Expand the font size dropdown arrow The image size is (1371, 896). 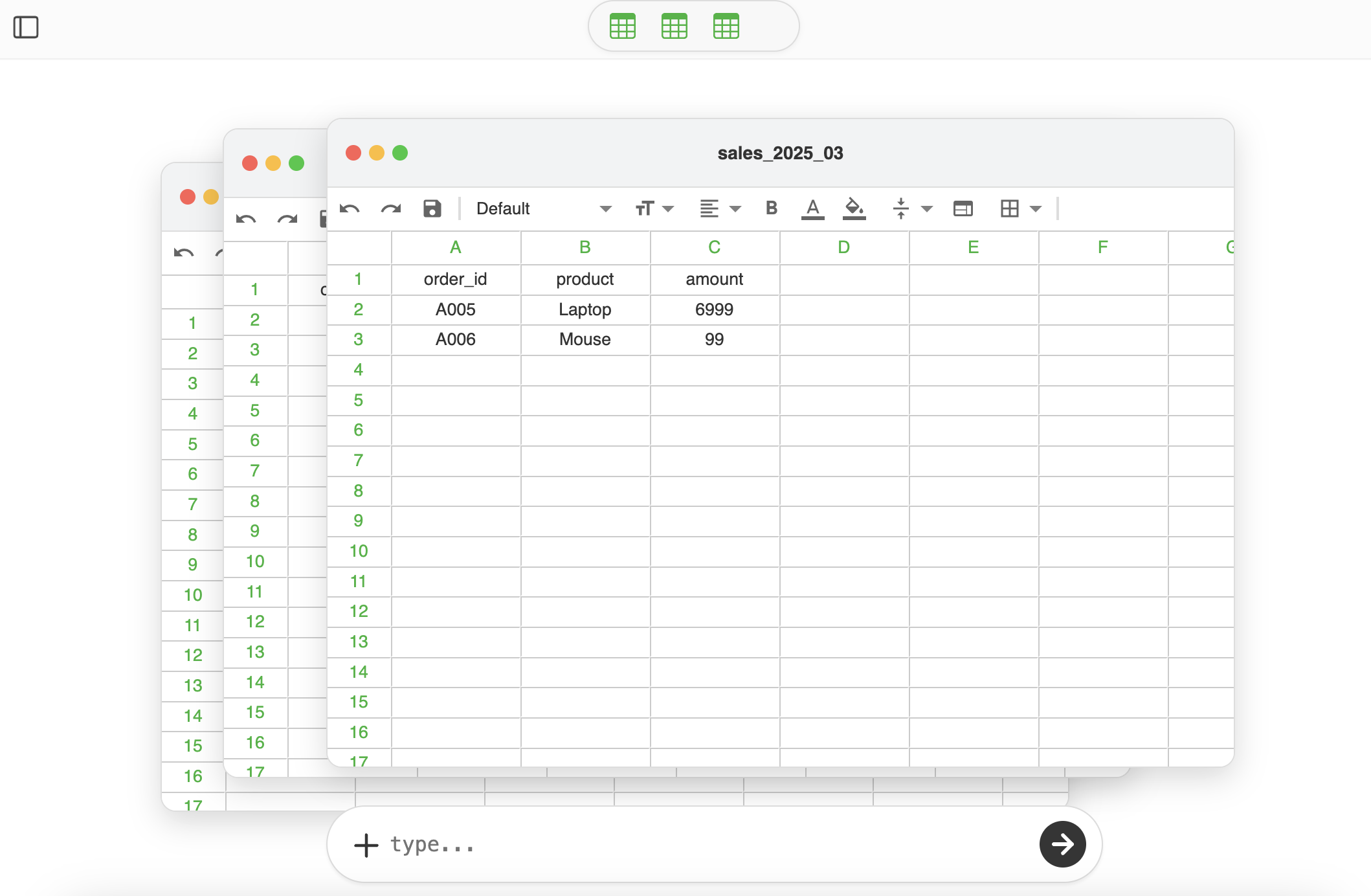[669, 208]
